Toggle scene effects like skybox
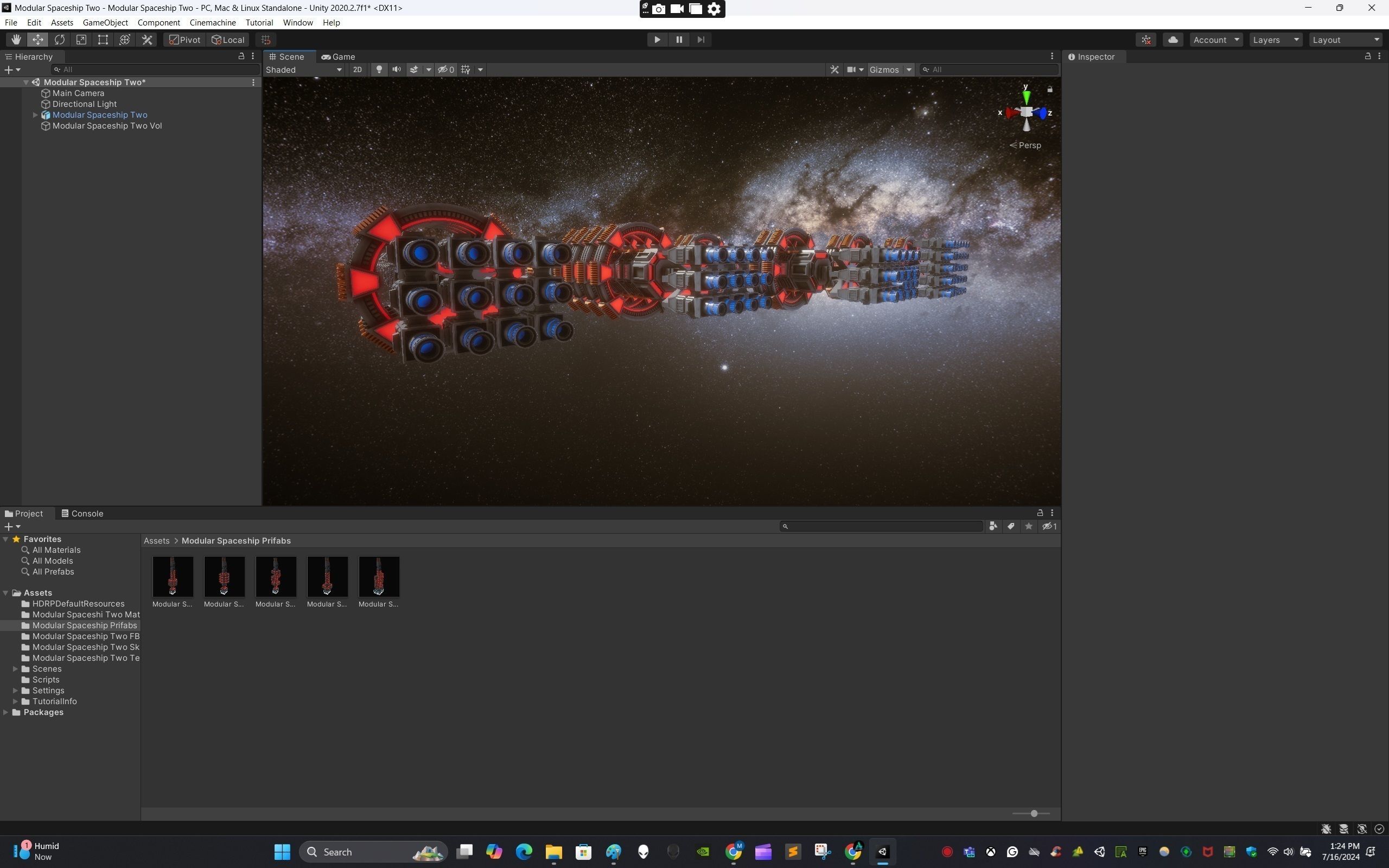 click(413, 69)
